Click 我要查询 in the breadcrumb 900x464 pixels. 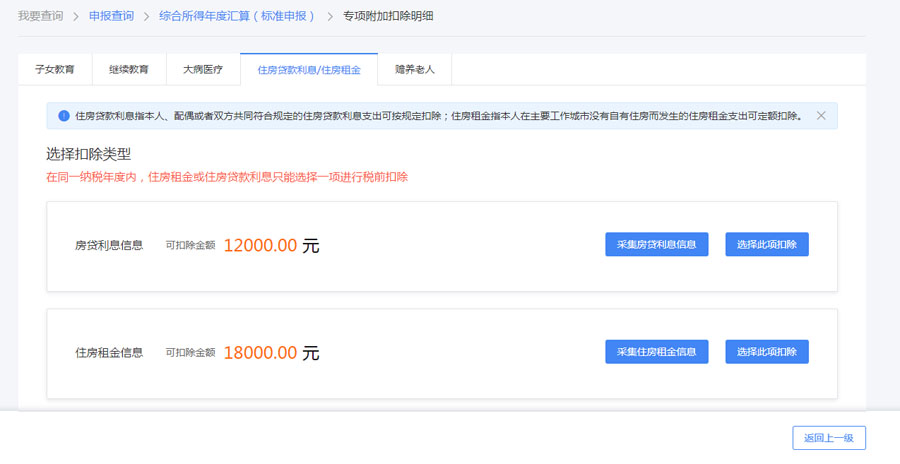pos(40,16)
